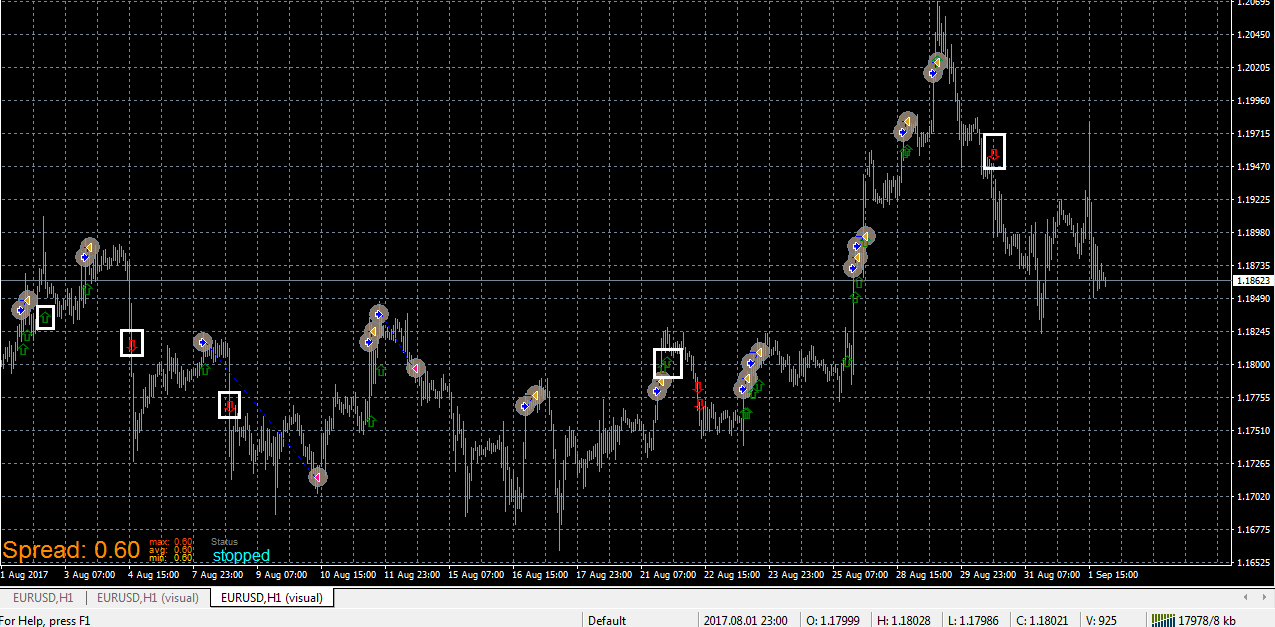Click the green buy arrow under 28 Aug 15:00 candles

pos(906,152)
